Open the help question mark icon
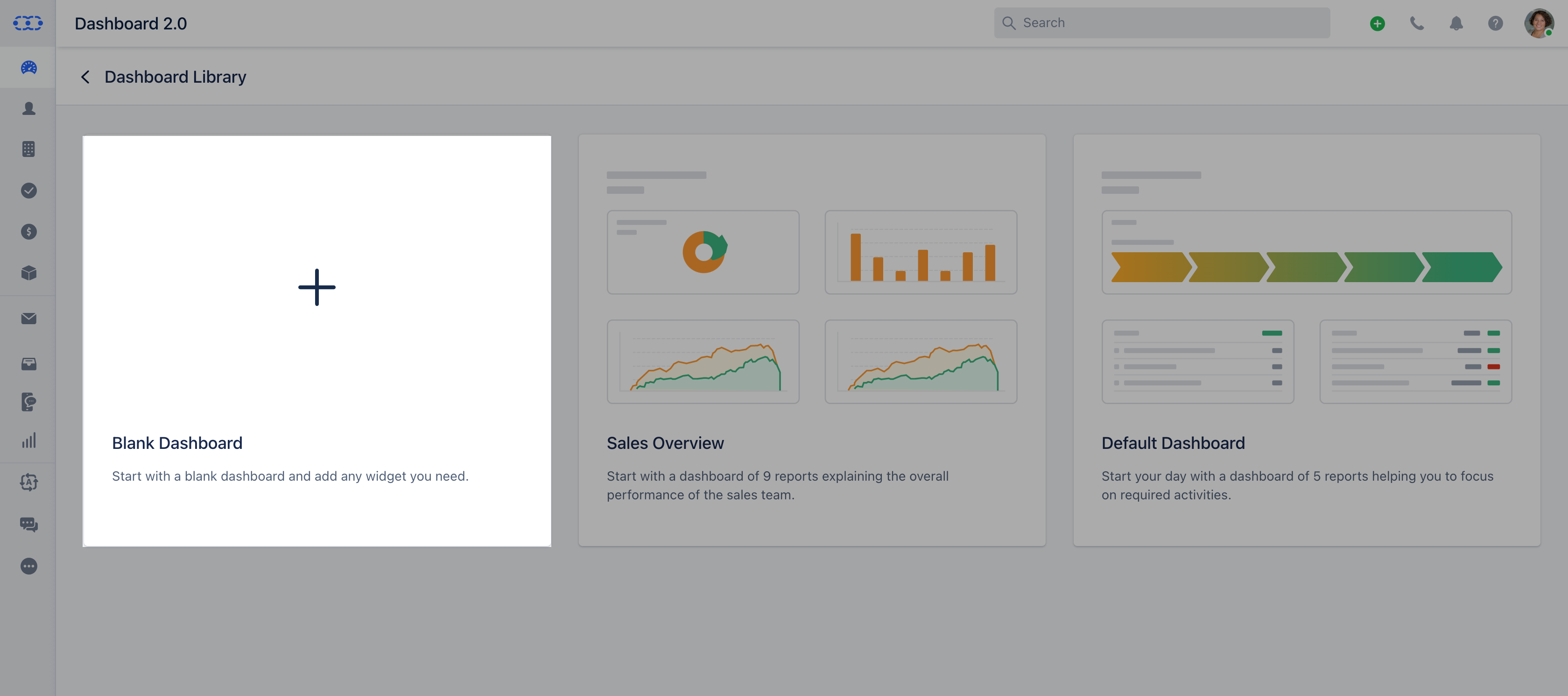This screenshot has width=1568, height=696. (1496, 23)
